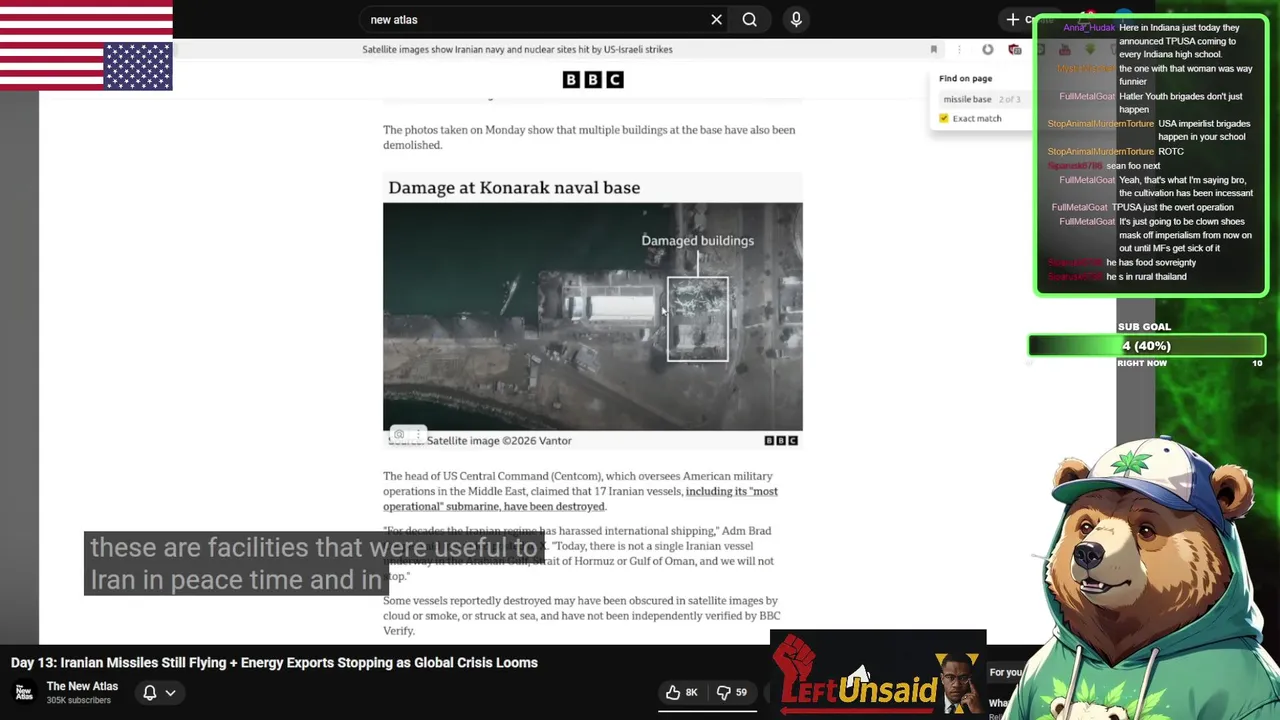Dislike the video with the thumbs-down button
The height and width of the screenshot is (720, 1280).
click(x=732, y=692)
